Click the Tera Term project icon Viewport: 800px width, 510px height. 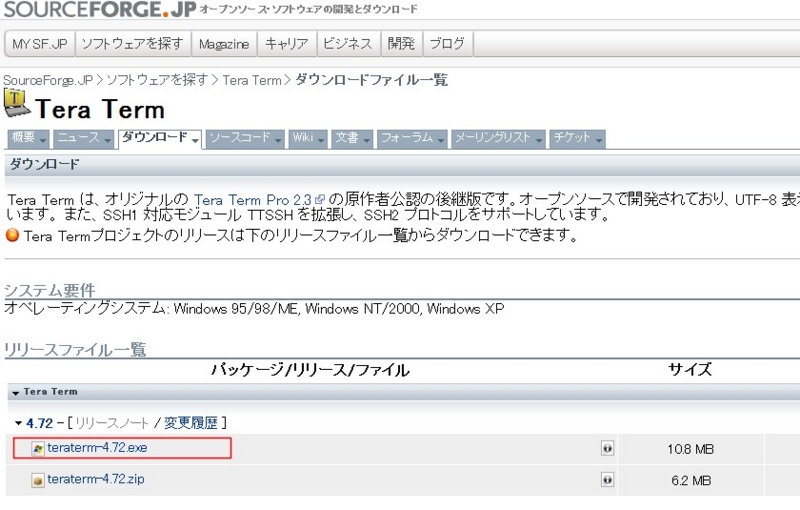[16, 102]
